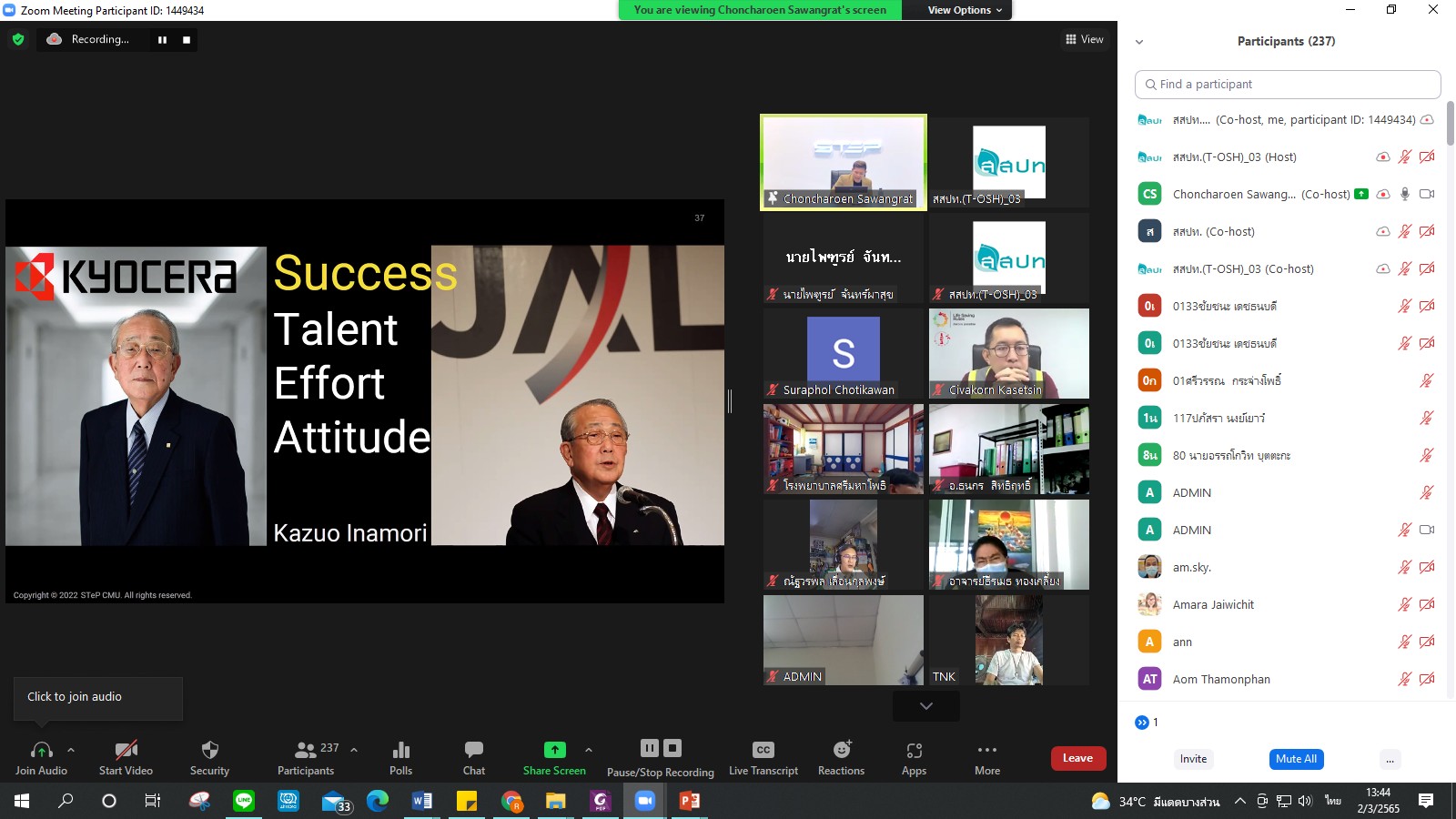Show hidden system tray icons

coord(1240,801)
